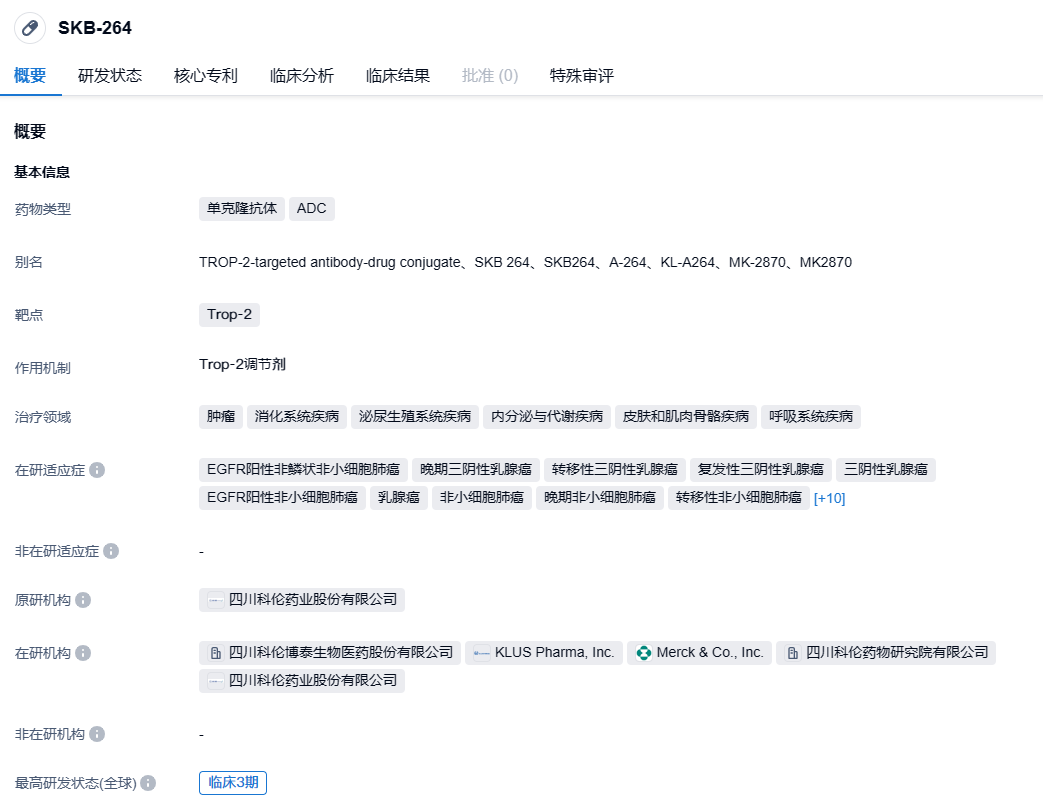Screen dimensions: 1043x797
Task: Click info icon beside 在研机构 label
Action: tap(83, 653)
